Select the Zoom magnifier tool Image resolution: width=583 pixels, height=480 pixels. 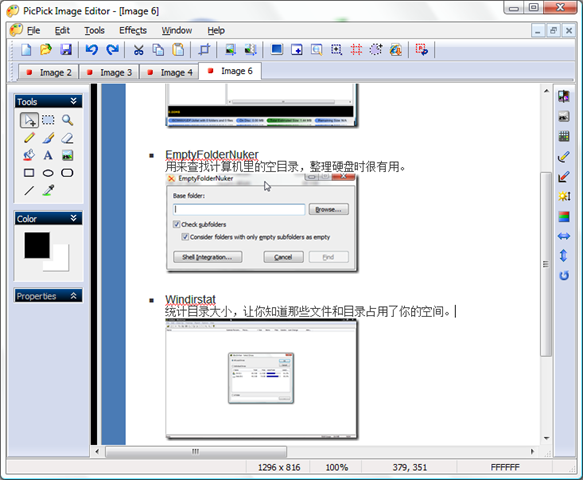(67, 120)
